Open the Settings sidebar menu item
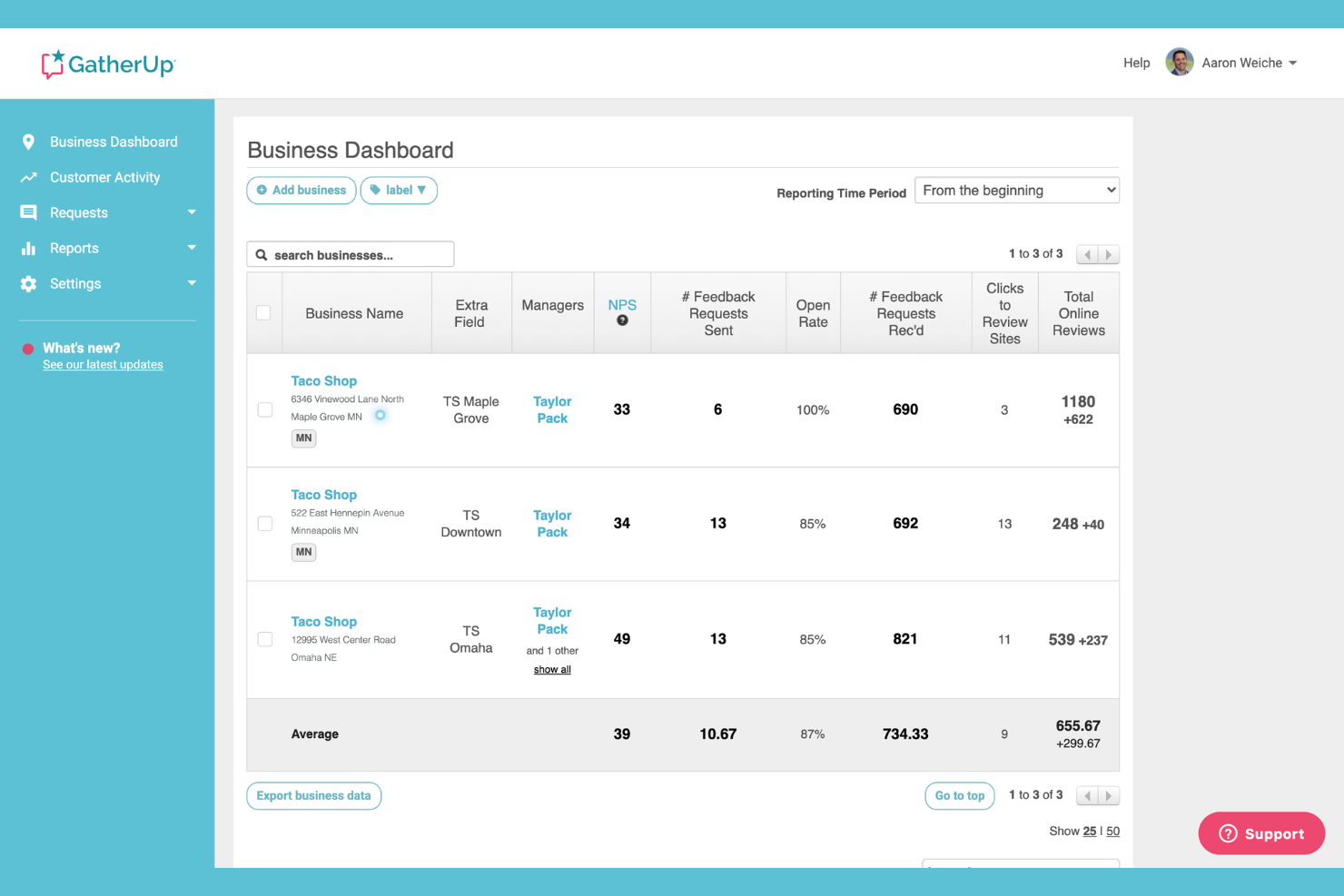The image size is (1344, 896). (x=75, y=283)
